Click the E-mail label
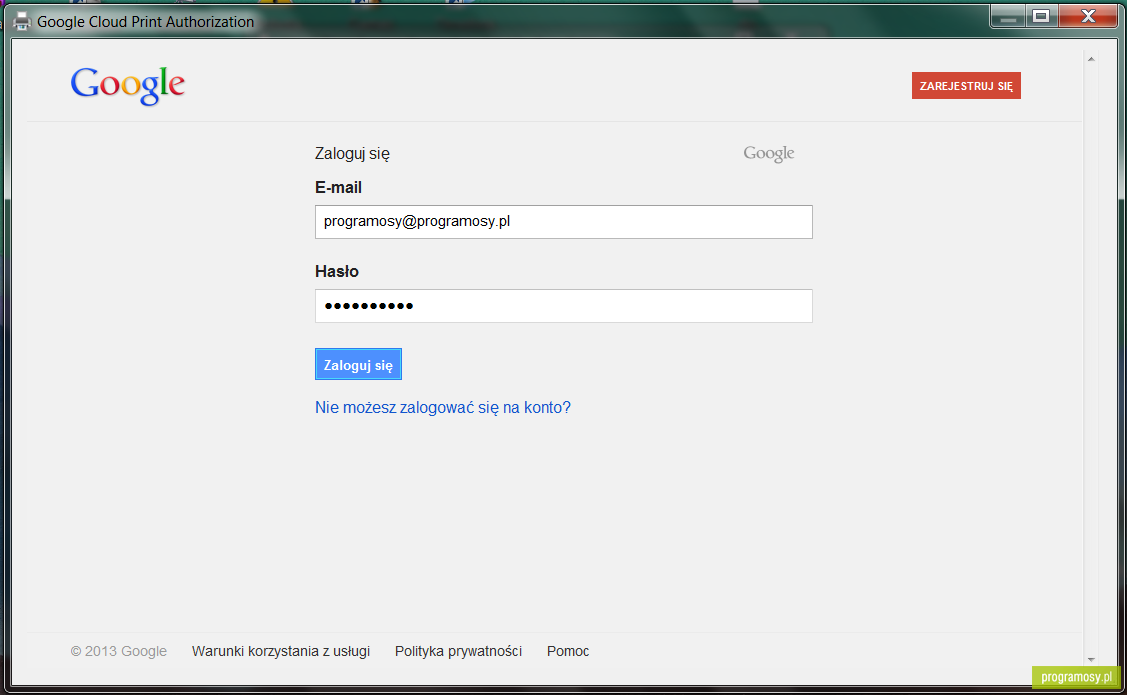 point(338,188)
